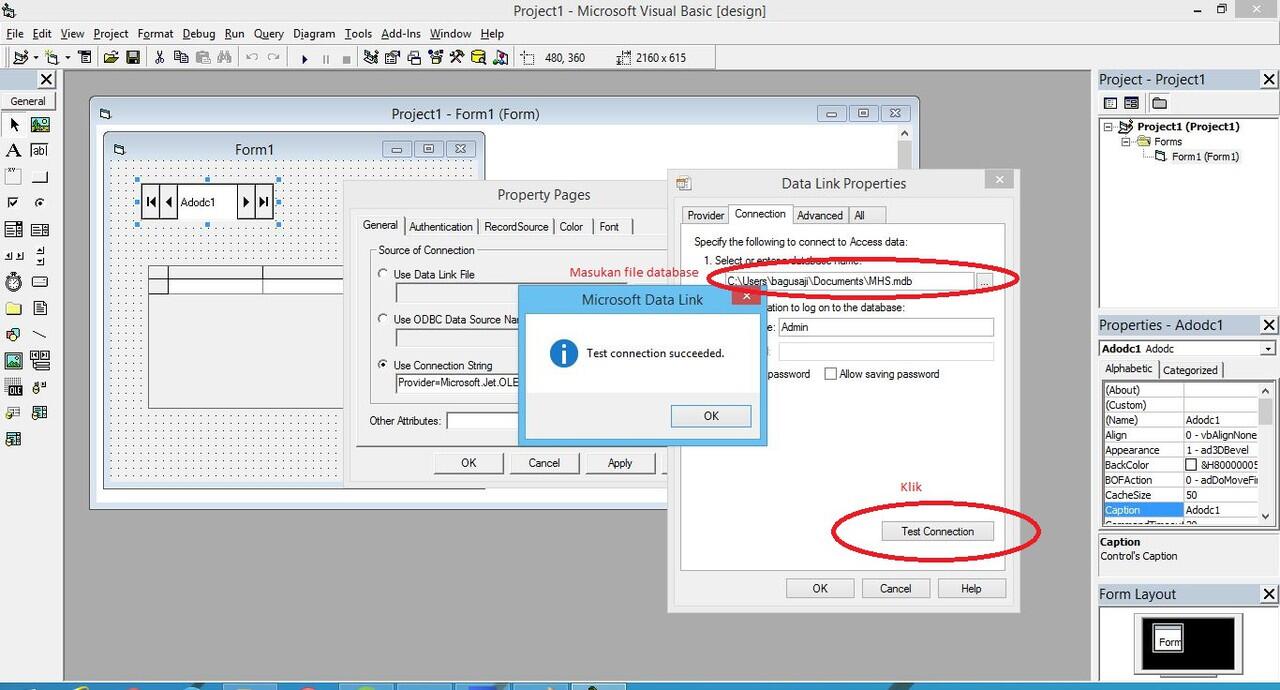Select the DirListBox folder control in the toolbox
Image resolution: width=1280 pixels, height=690 pixels.
tap(14, 308)
